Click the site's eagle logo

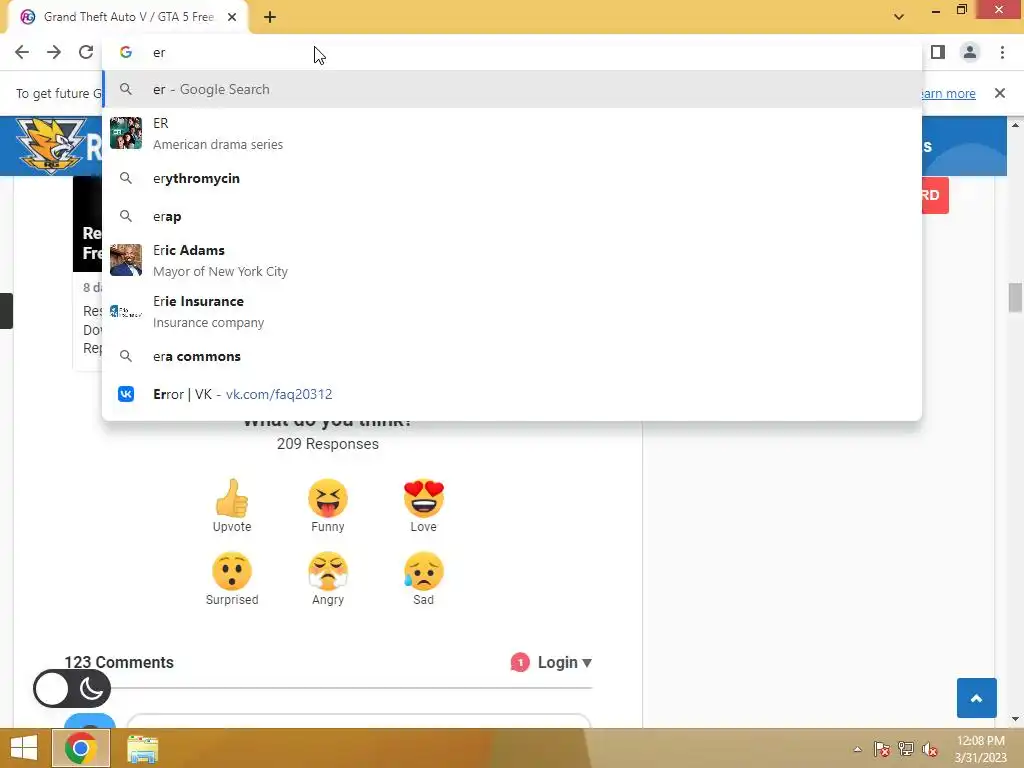click(x=51, y=145)
